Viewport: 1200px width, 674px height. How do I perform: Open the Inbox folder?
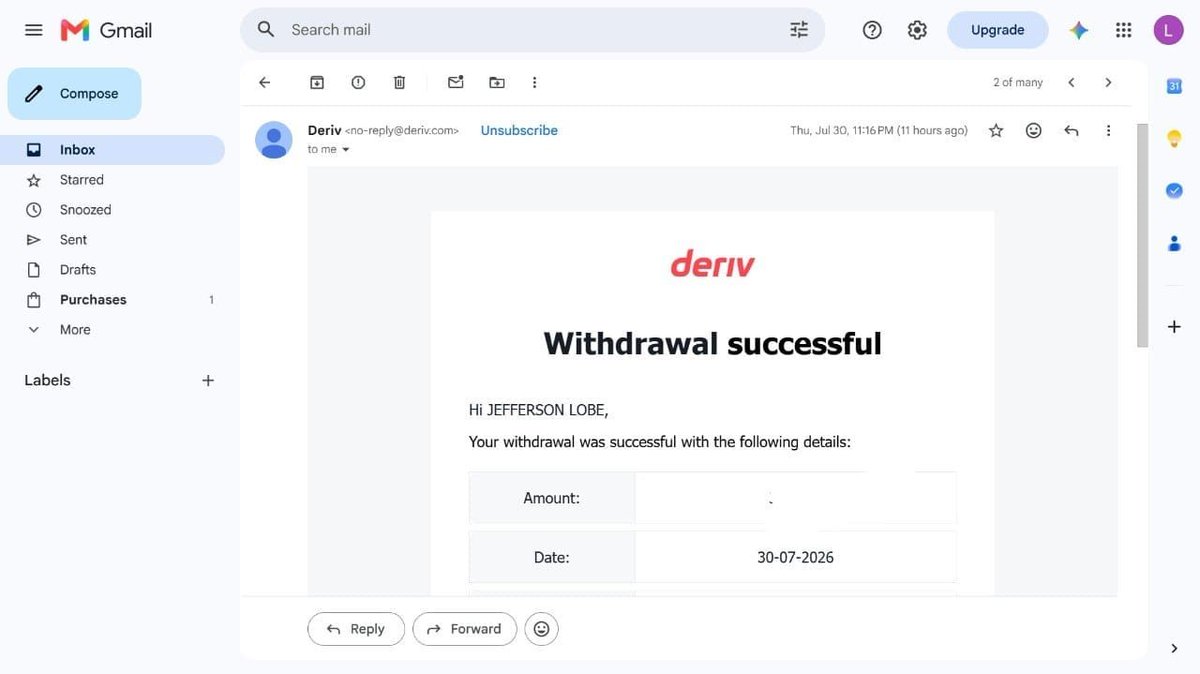(112, 150)
